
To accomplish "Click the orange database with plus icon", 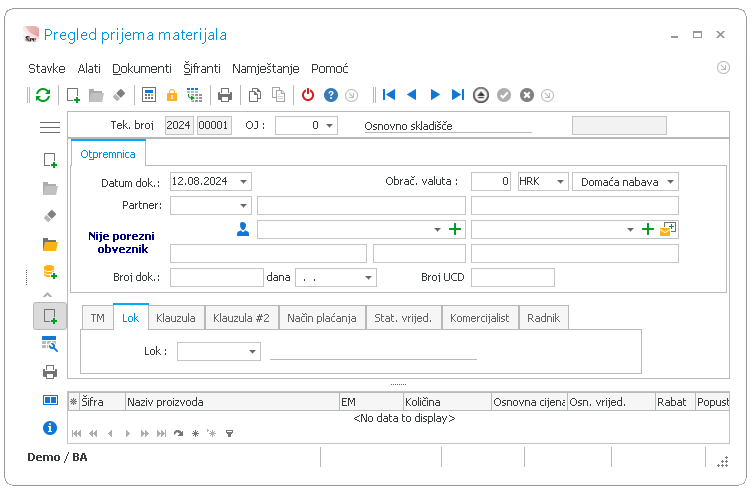I will pos(50,272).
